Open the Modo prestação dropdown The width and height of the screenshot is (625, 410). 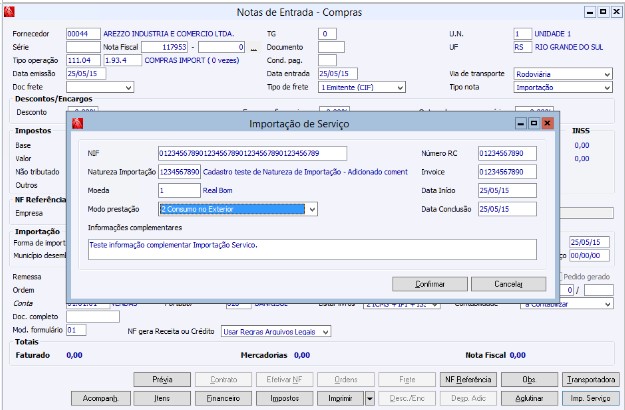(312, 209)
